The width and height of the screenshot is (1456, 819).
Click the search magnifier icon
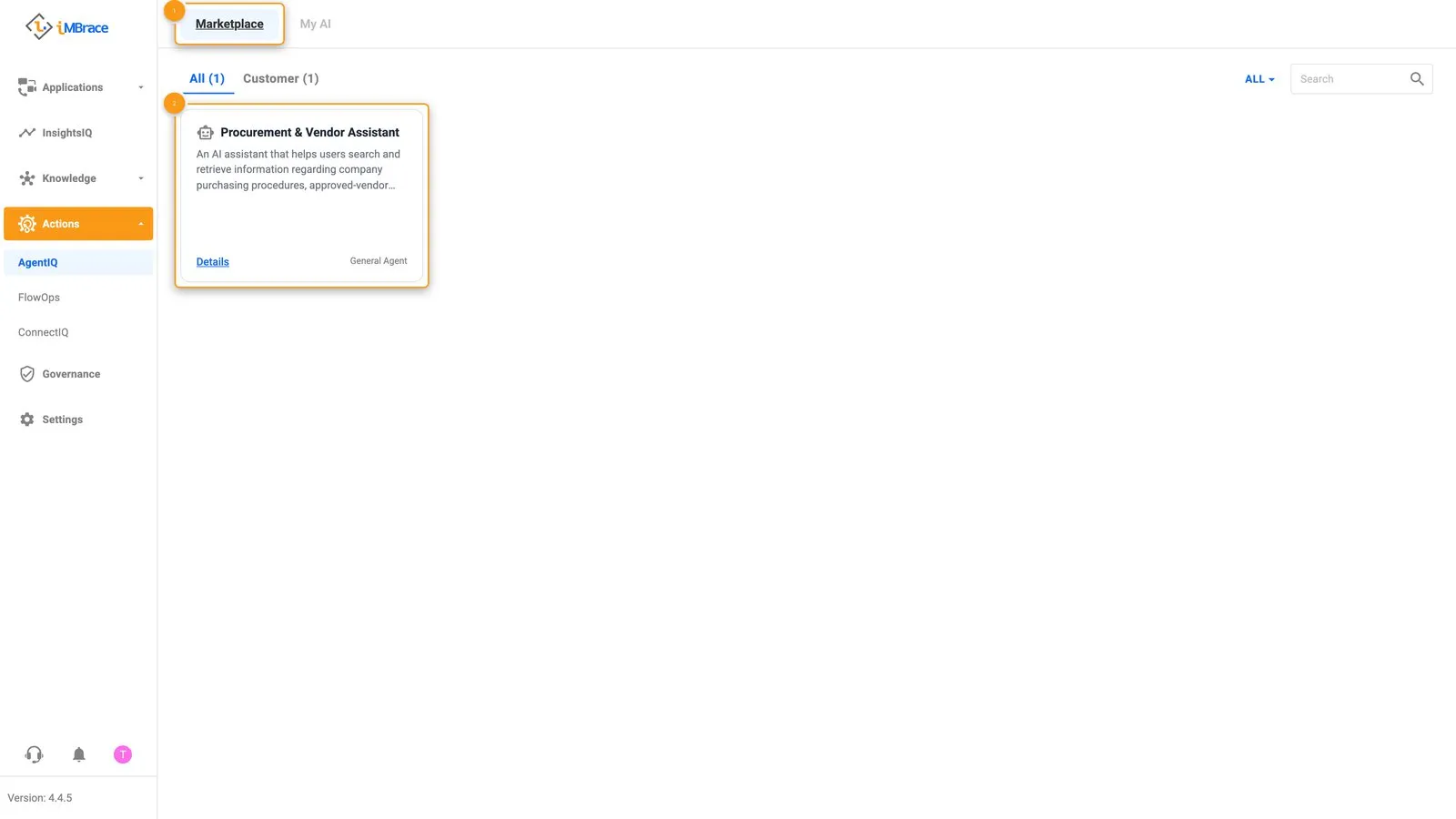[1417, 79]
